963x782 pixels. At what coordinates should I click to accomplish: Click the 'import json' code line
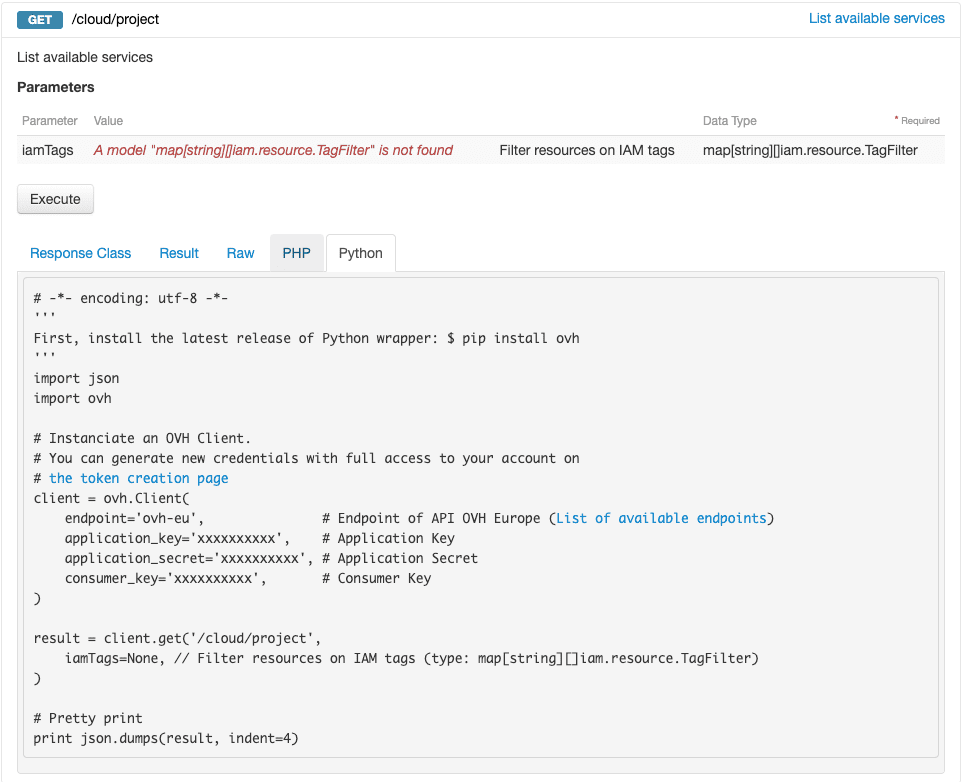[76, 378]
